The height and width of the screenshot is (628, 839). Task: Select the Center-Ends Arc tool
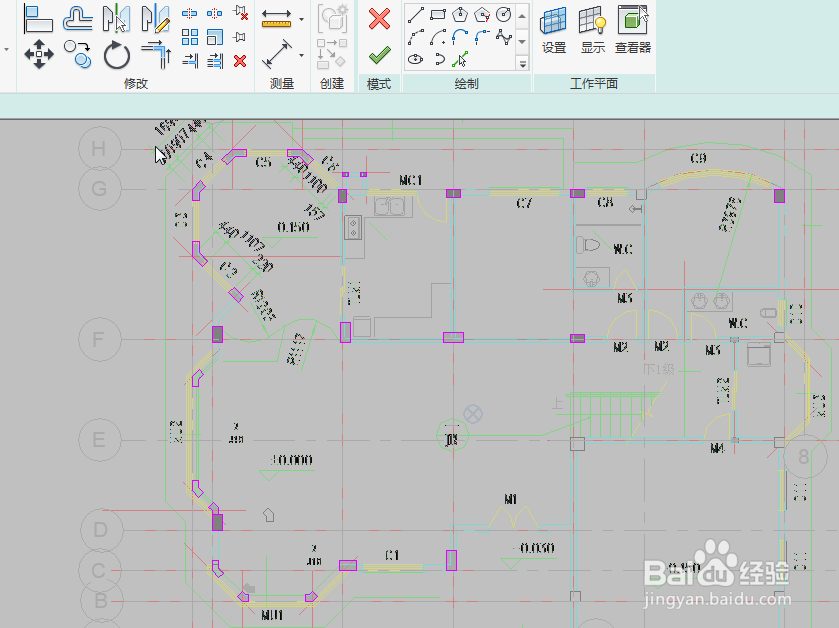pyautogui.click(x=438, y=37)
